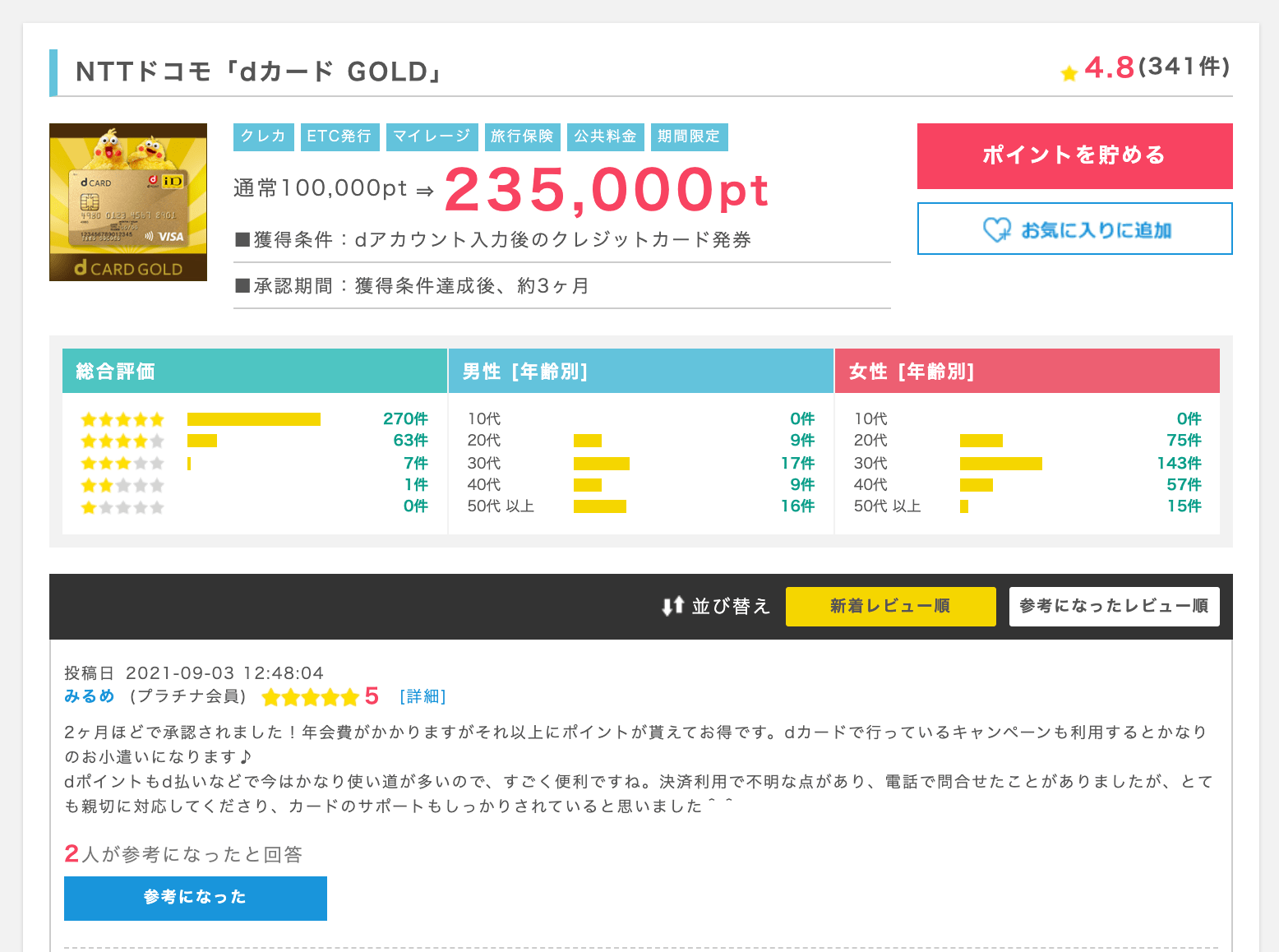Image resolution: width=1279 pixels, height=952 pixels.
Task: Click the male 50代 以上 label
Action: point(501,506)
